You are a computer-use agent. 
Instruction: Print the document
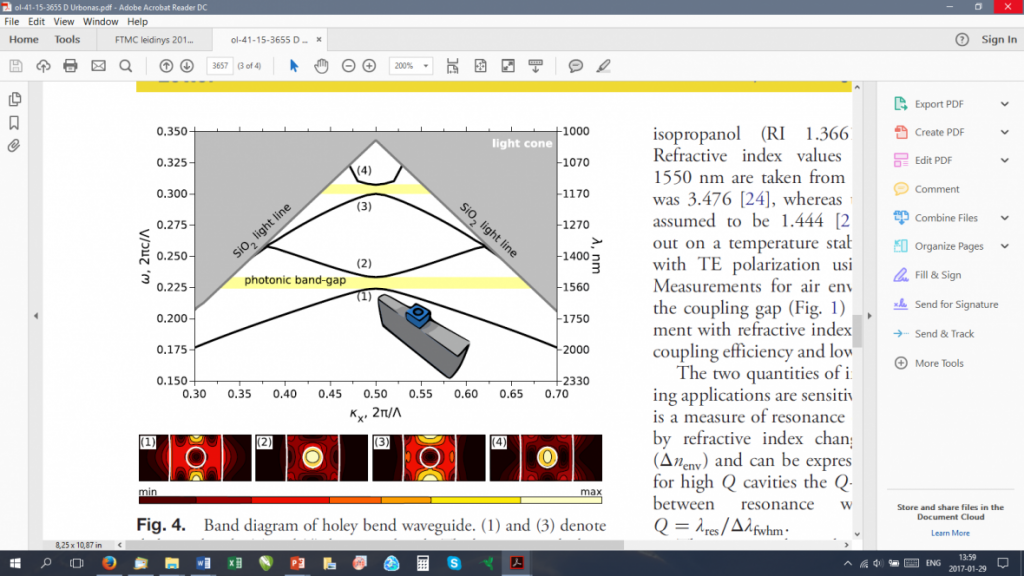click(x=71, y=66)
